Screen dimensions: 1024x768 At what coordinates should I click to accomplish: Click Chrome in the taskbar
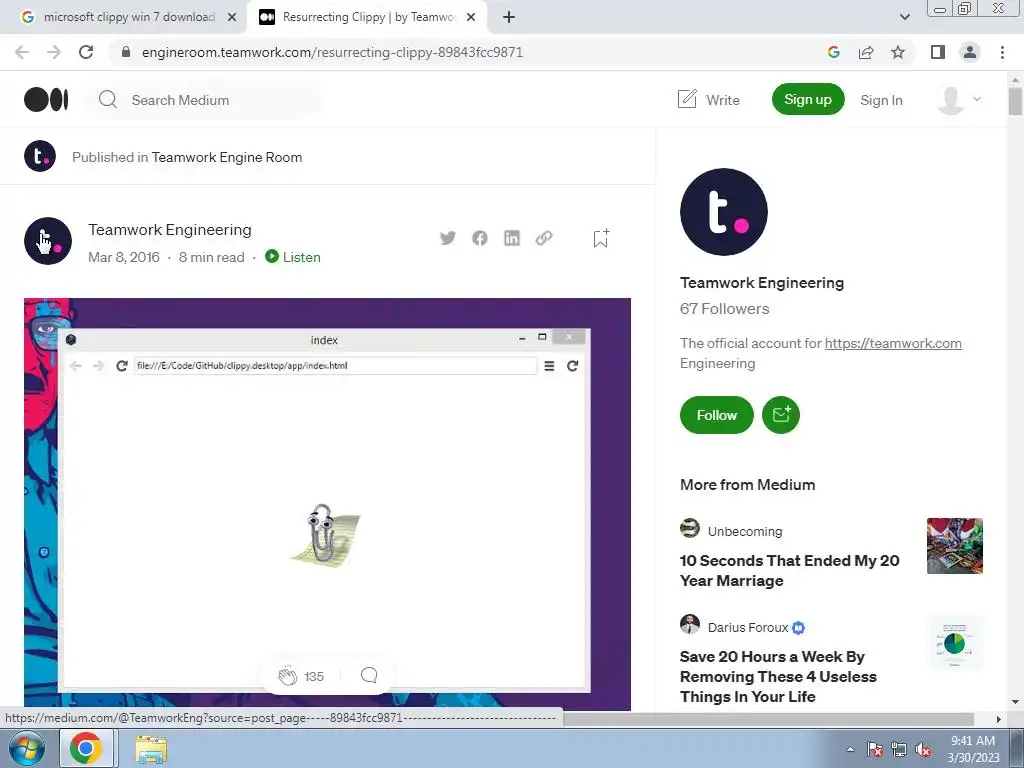coord(86,748)
